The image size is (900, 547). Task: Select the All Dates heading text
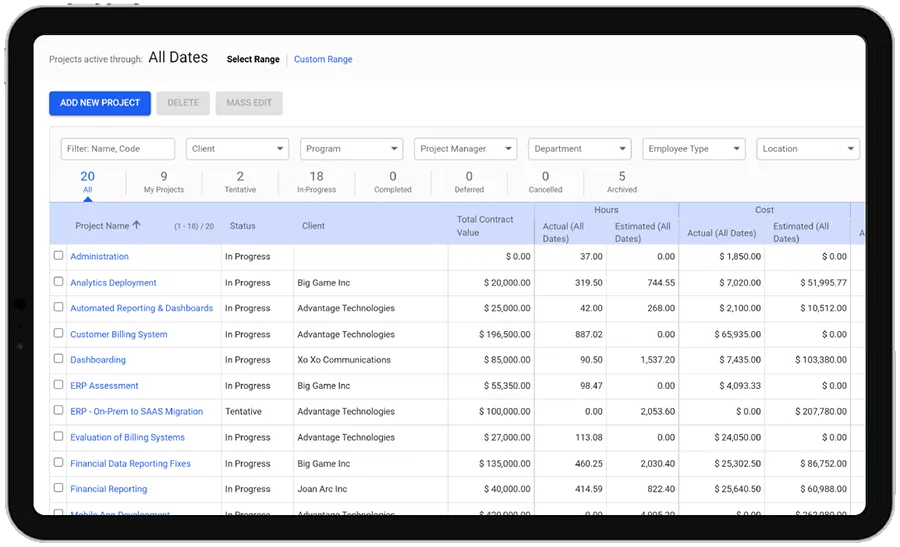click(178, 57)
